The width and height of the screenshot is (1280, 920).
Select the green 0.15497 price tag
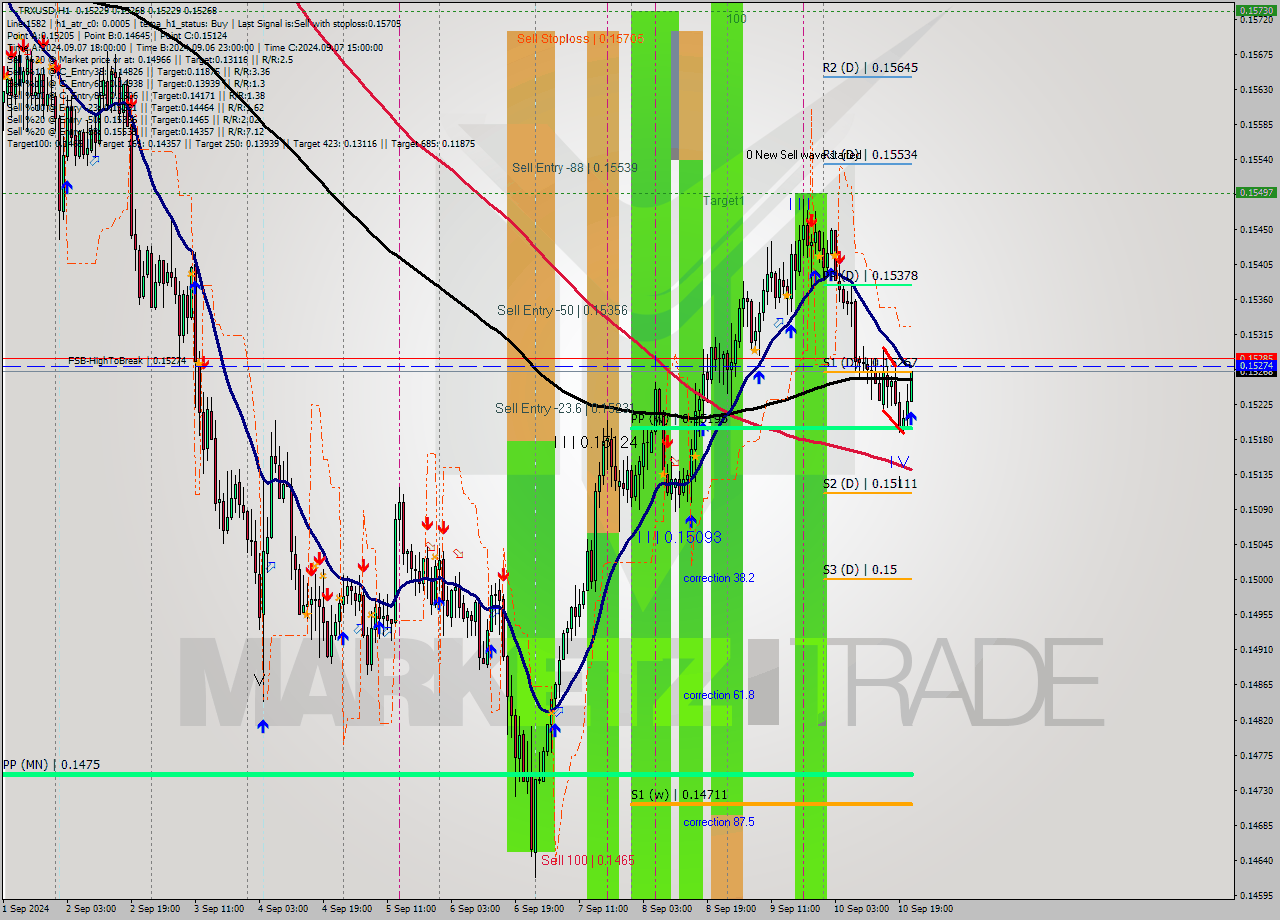[1255, 192]
